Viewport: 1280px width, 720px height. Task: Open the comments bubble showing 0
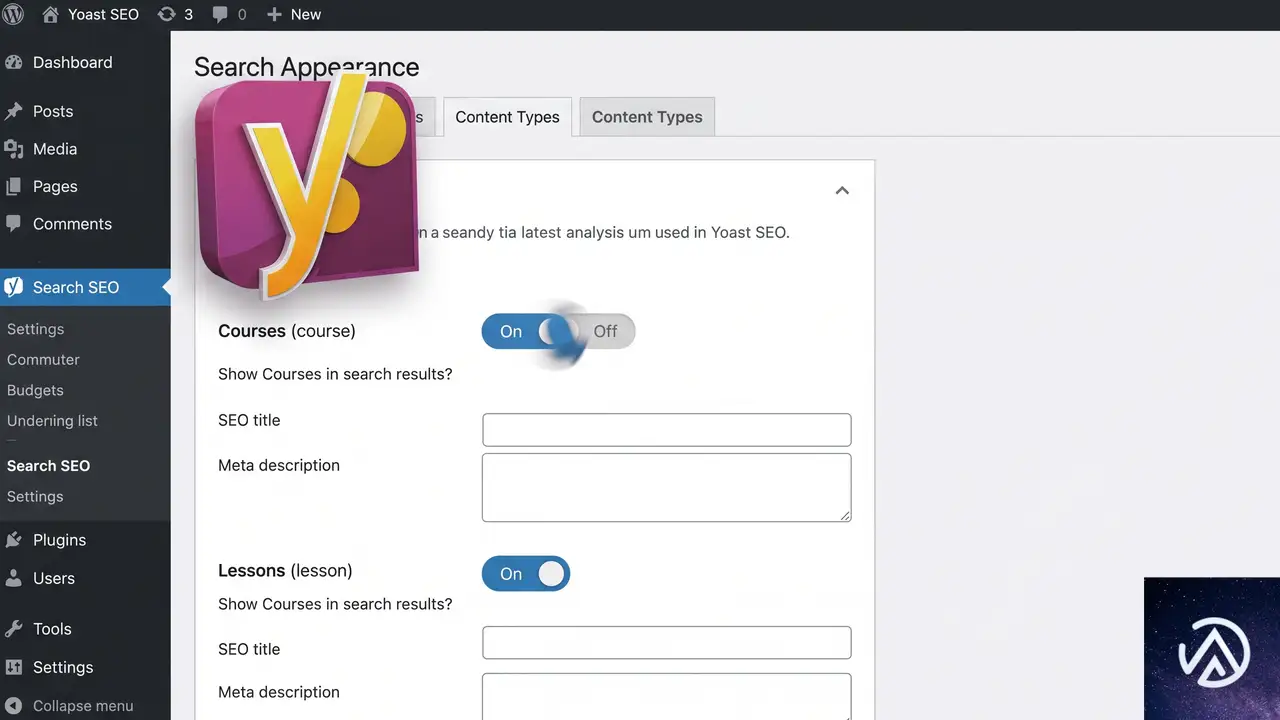coord(220,15)
